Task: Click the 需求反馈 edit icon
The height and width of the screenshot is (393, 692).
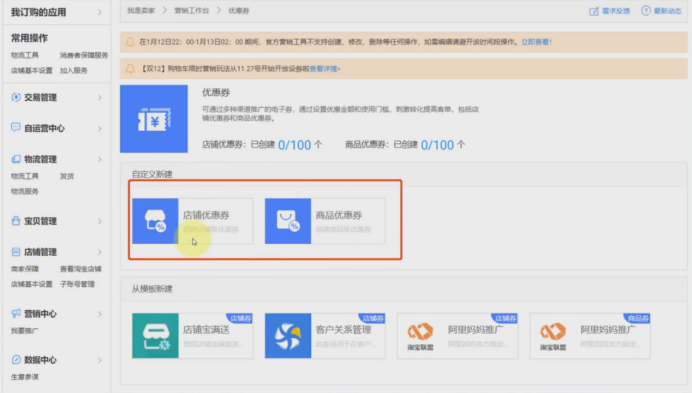Action: (x=594, y=11)
